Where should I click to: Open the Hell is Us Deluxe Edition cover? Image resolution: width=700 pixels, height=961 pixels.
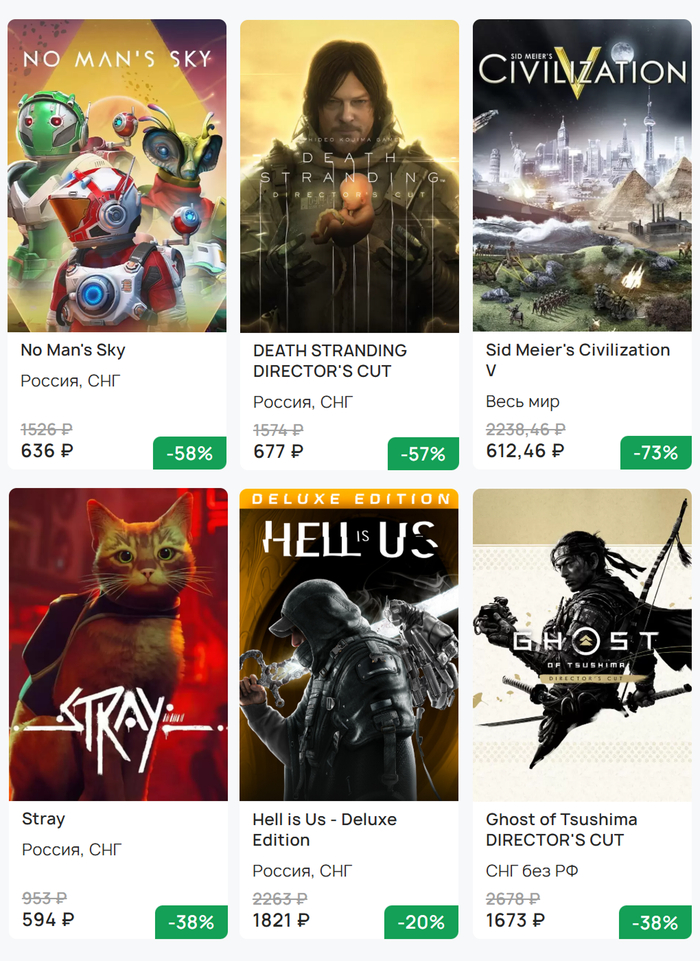coord(349,645)
